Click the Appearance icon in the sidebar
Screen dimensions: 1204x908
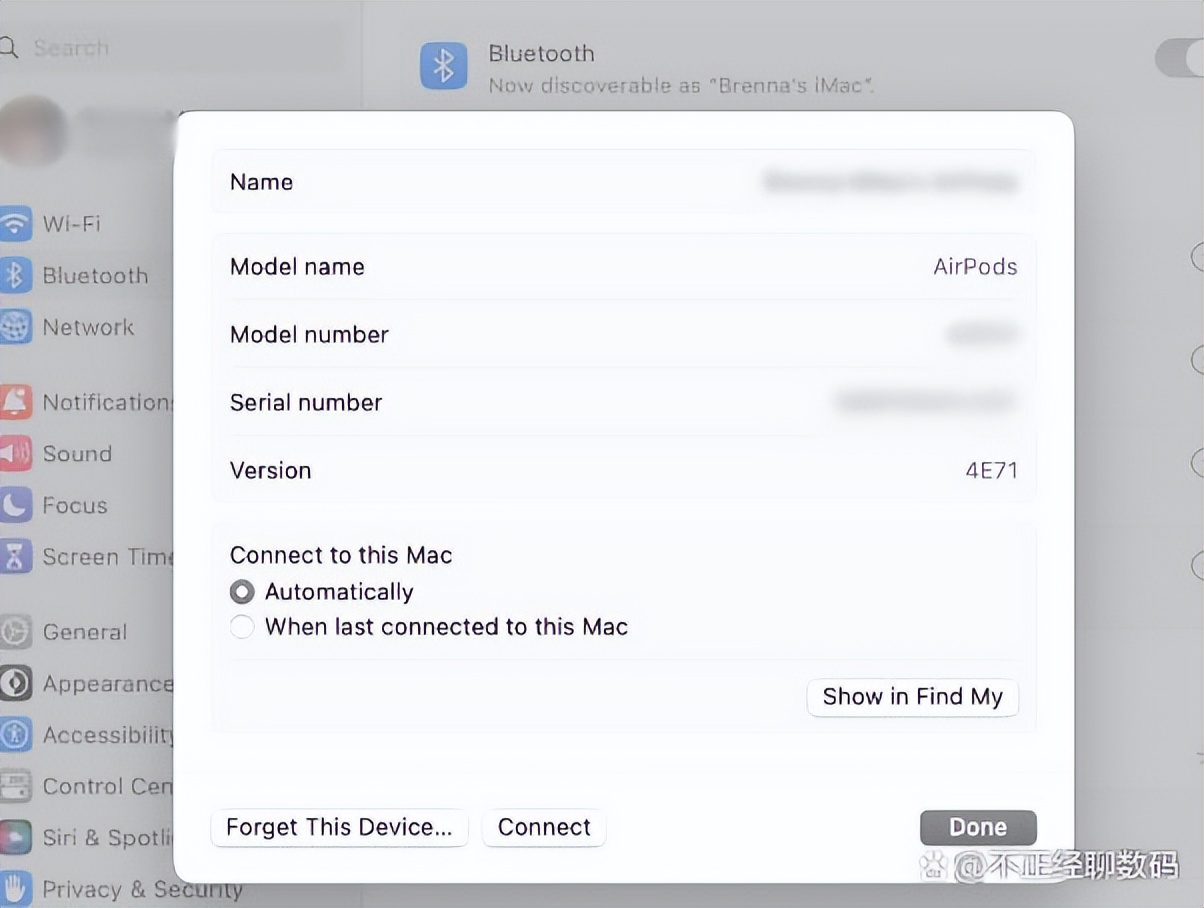tap(14, 684)
